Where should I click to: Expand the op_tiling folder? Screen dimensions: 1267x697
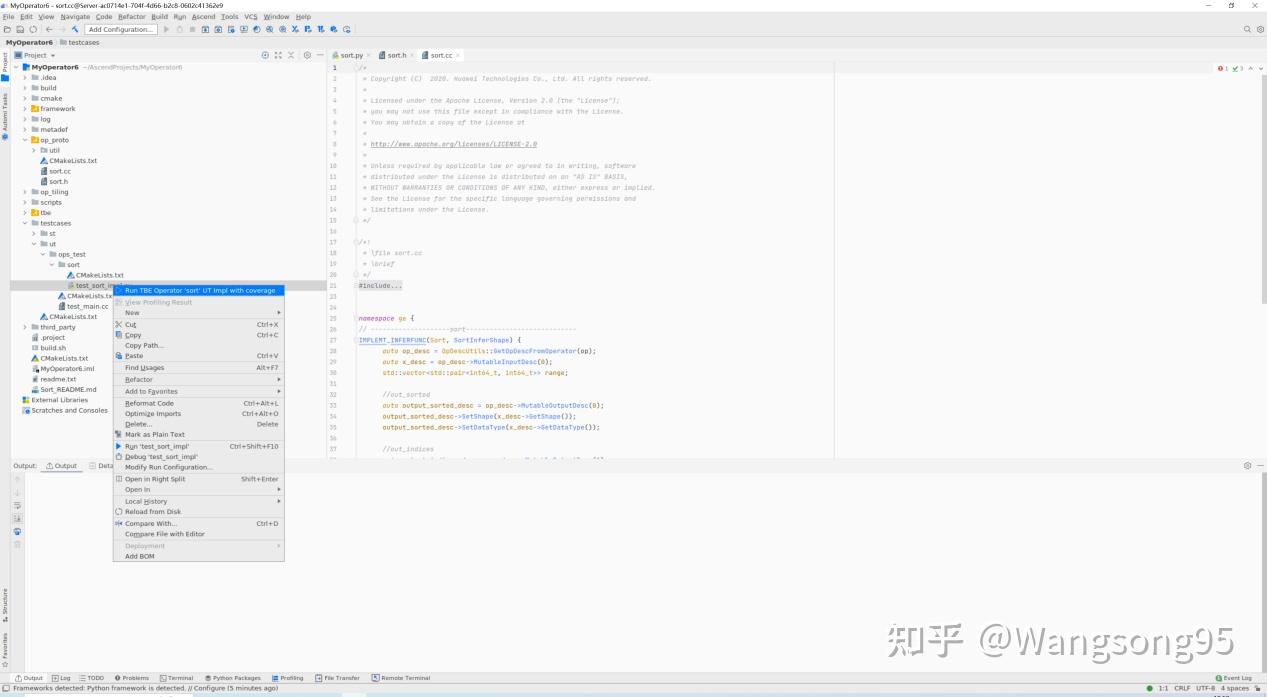pos(25,192)
